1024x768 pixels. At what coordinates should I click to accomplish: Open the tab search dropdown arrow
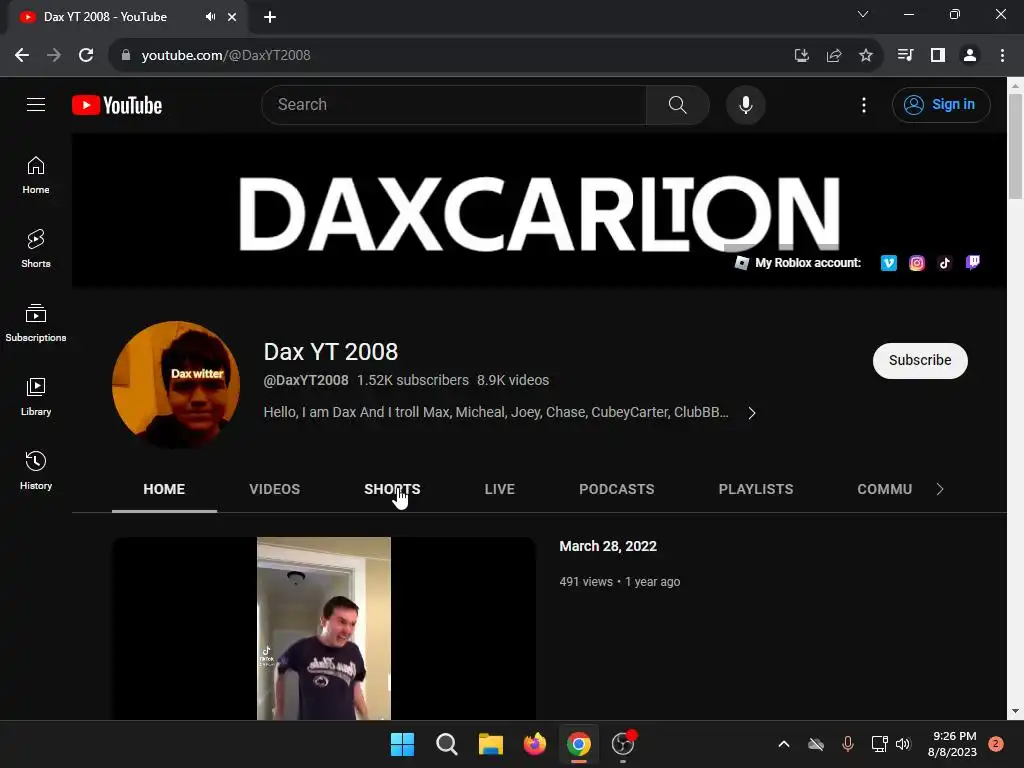click(x=863, y=14)
